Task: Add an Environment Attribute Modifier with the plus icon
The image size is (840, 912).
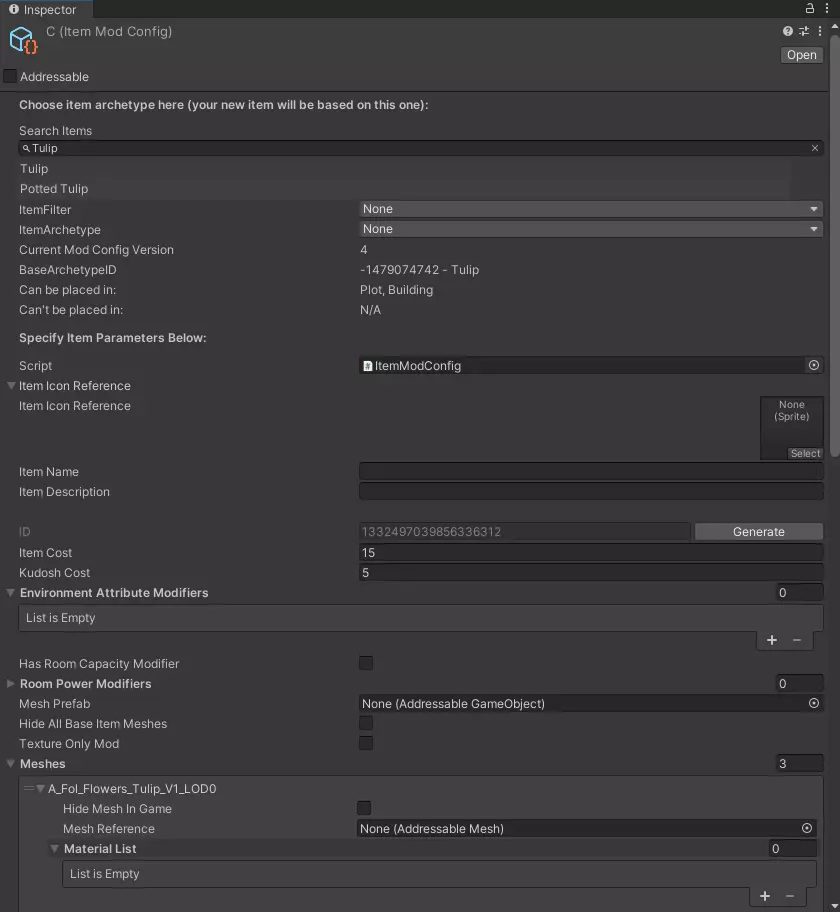Action: click(x=772, y=640)
